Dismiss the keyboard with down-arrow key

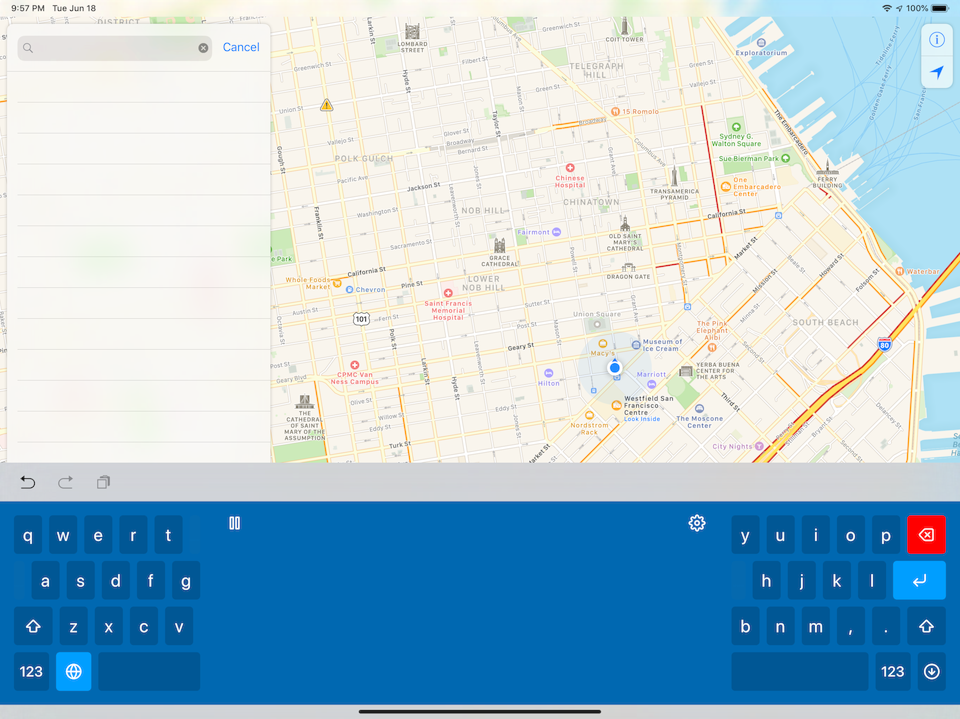(x=931, y=671)
